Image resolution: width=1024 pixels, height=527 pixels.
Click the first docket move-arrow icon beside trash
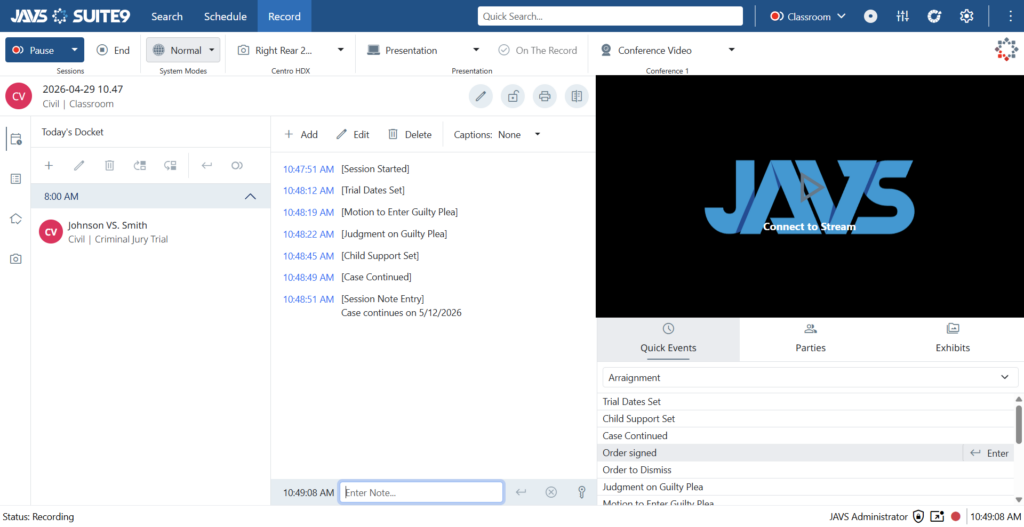point(140,166)
